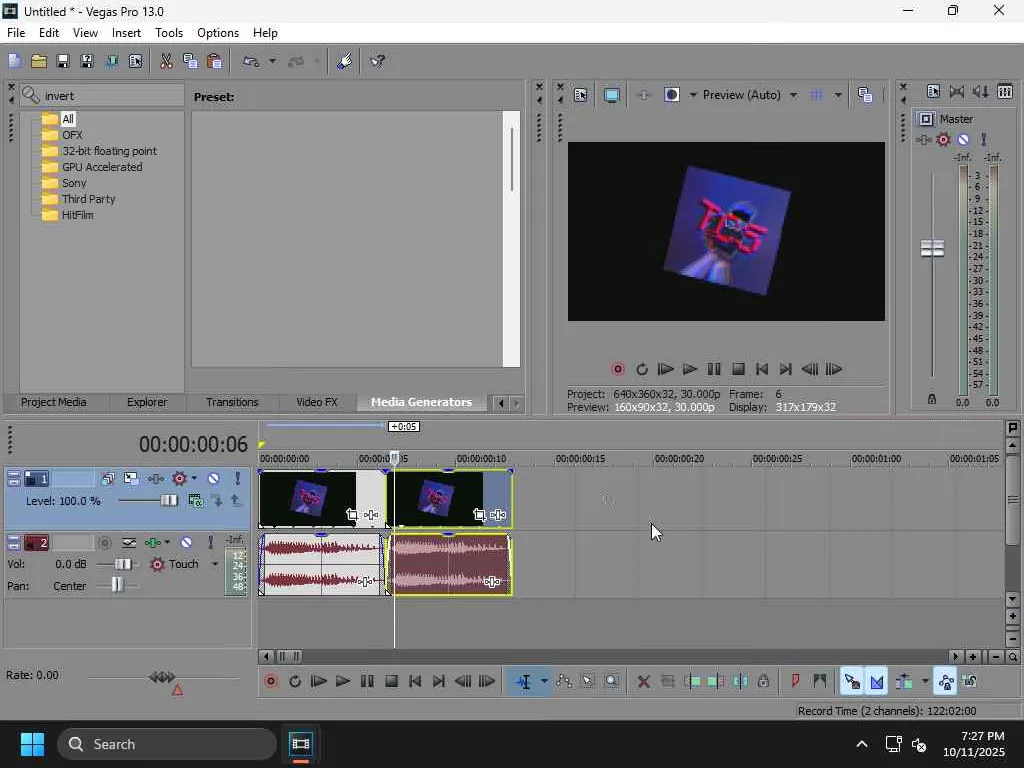Open the Preview (Auto) quality dropdown
The image size is (1024, 768).
click(x=793, y=95)
